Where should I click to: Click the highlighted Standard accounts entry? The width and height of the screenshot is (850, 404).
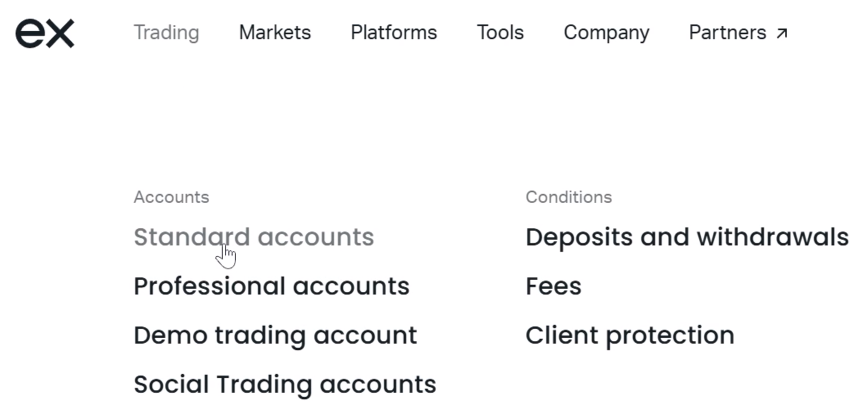254,237
